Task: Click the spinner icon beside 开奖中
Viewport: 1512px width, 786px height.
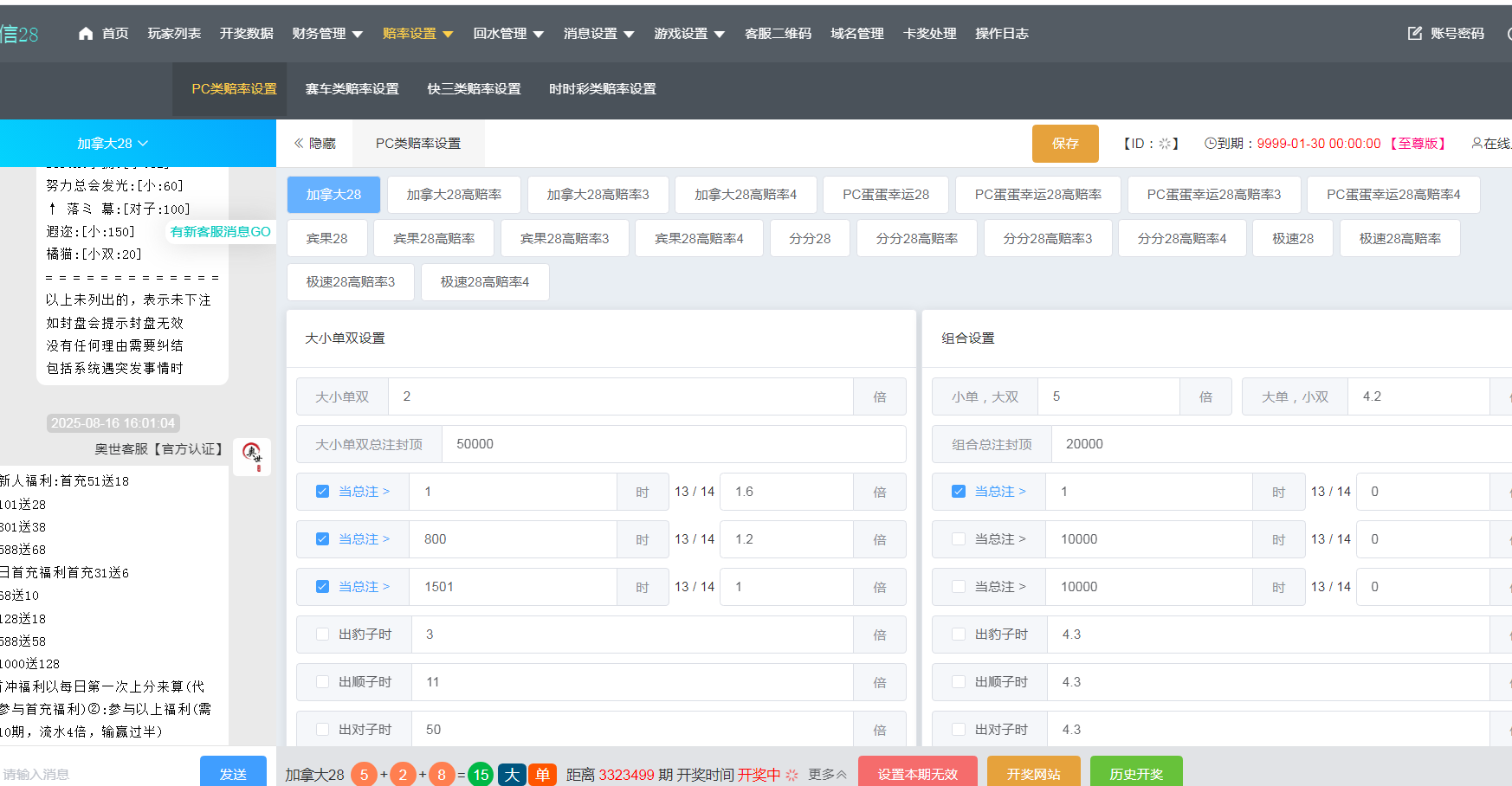Action: pyautogui.click(x=791, y=775)
